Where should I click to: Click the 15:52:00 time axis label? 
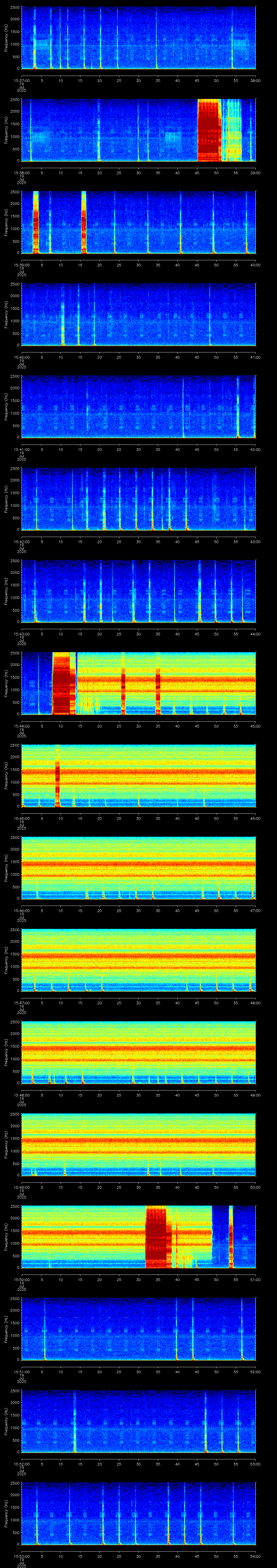[21, 1464]
